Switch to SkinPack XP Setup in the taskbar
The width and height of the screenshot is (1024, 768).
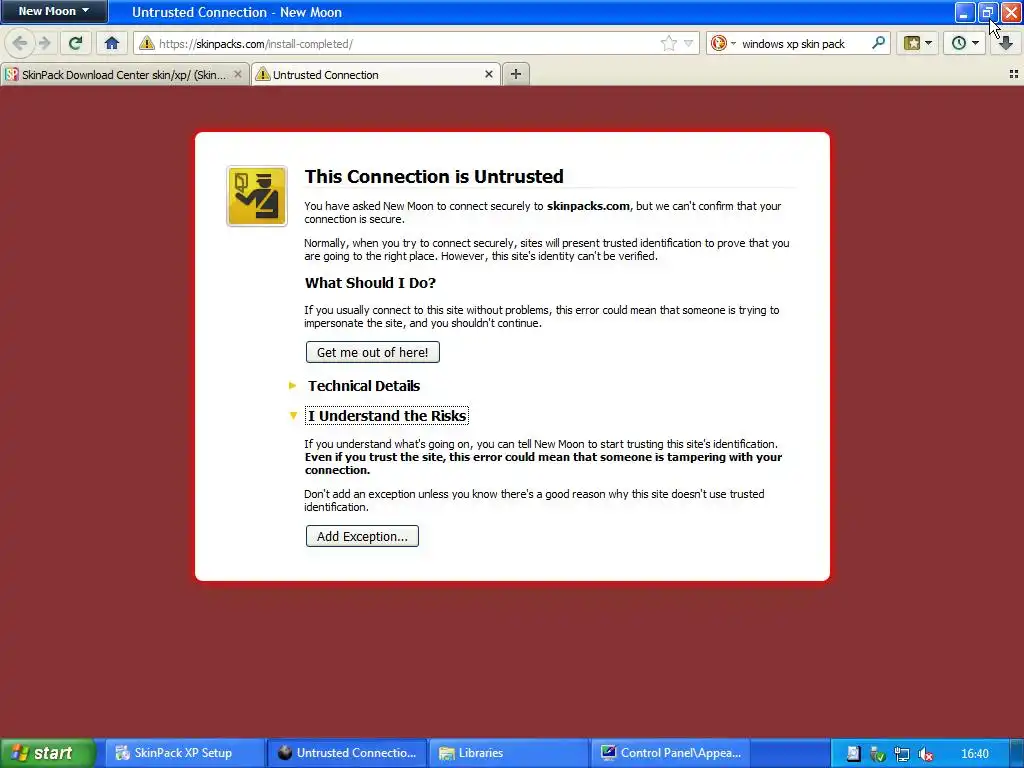tap(183, 753)
